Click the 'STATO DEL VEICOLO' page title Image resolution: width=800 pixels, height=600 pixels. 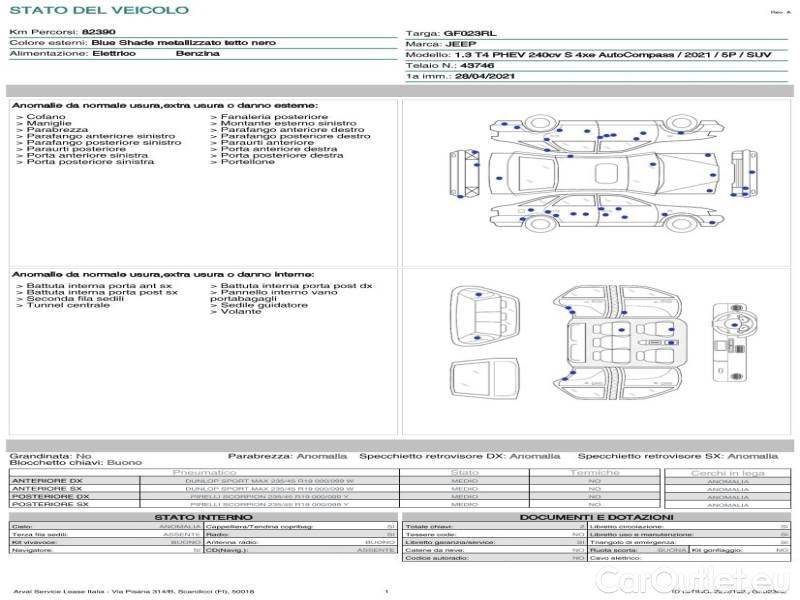point(99,10)
